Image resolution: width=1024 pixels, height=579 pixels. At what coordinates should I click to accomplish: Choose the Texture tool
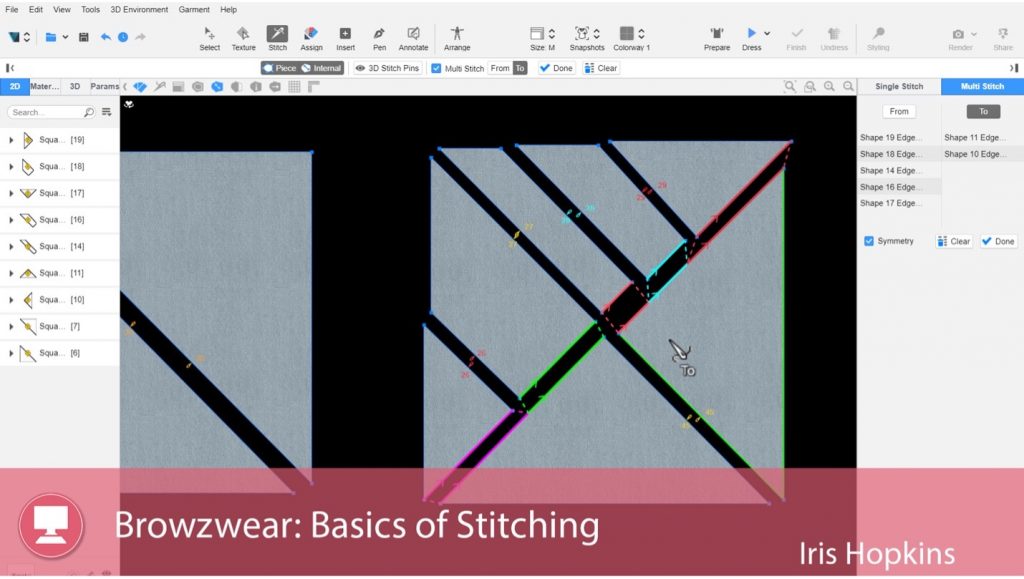click(243, 37)
